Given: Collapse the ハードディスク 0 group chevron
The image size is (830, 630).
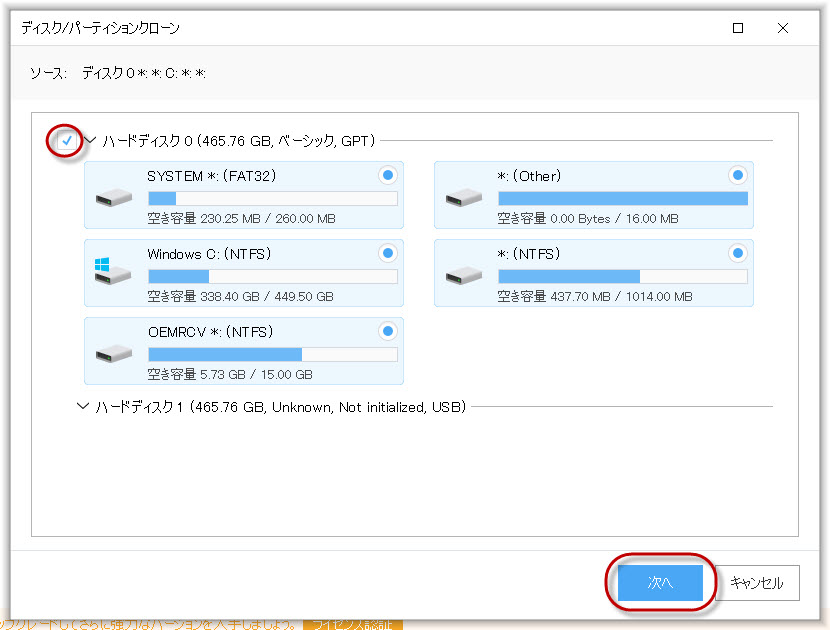Looking at the screenshot, I should pos(90,140).
